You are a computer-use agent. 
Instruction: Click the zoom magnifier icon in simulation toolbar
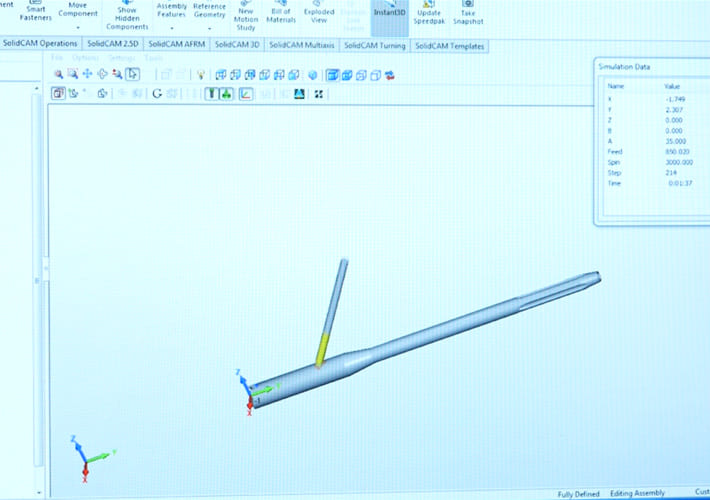(x=58, y=74)
